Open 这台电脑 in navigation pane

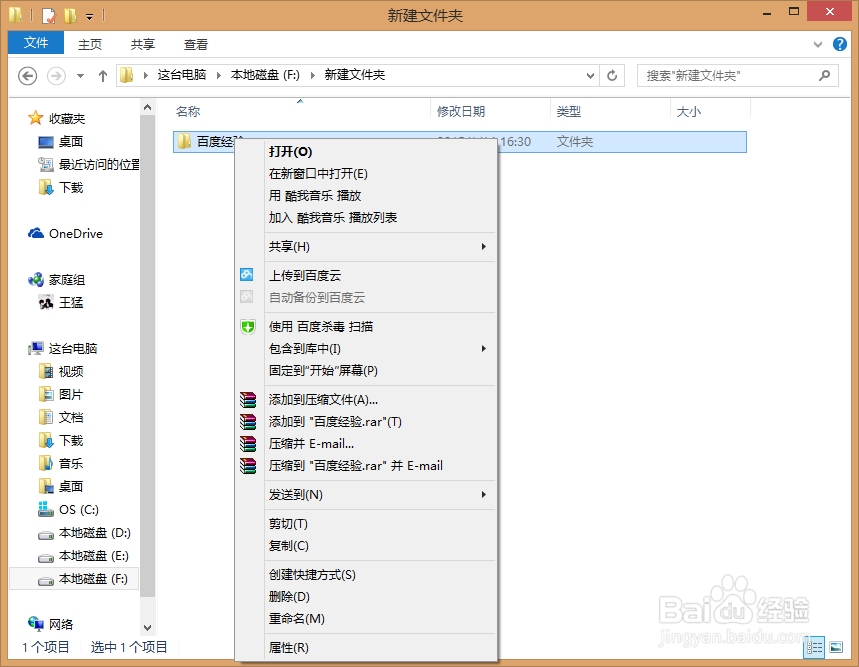point(62,349)
